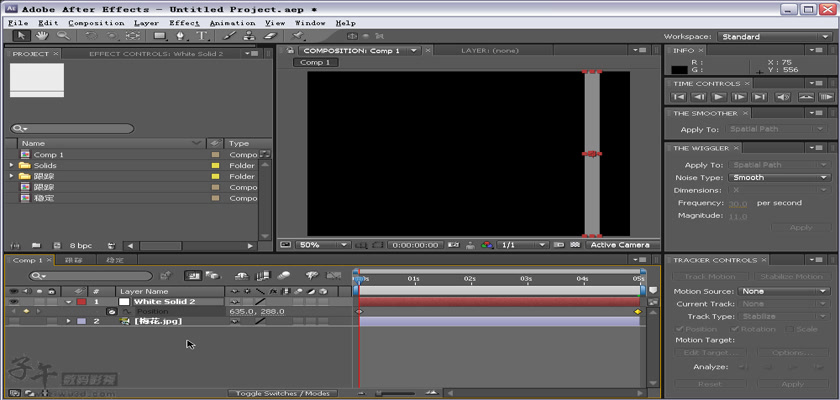The image size is (840, 400).
Task: Open the 50% magnification dropdown
Action: [x=322, y=245]
